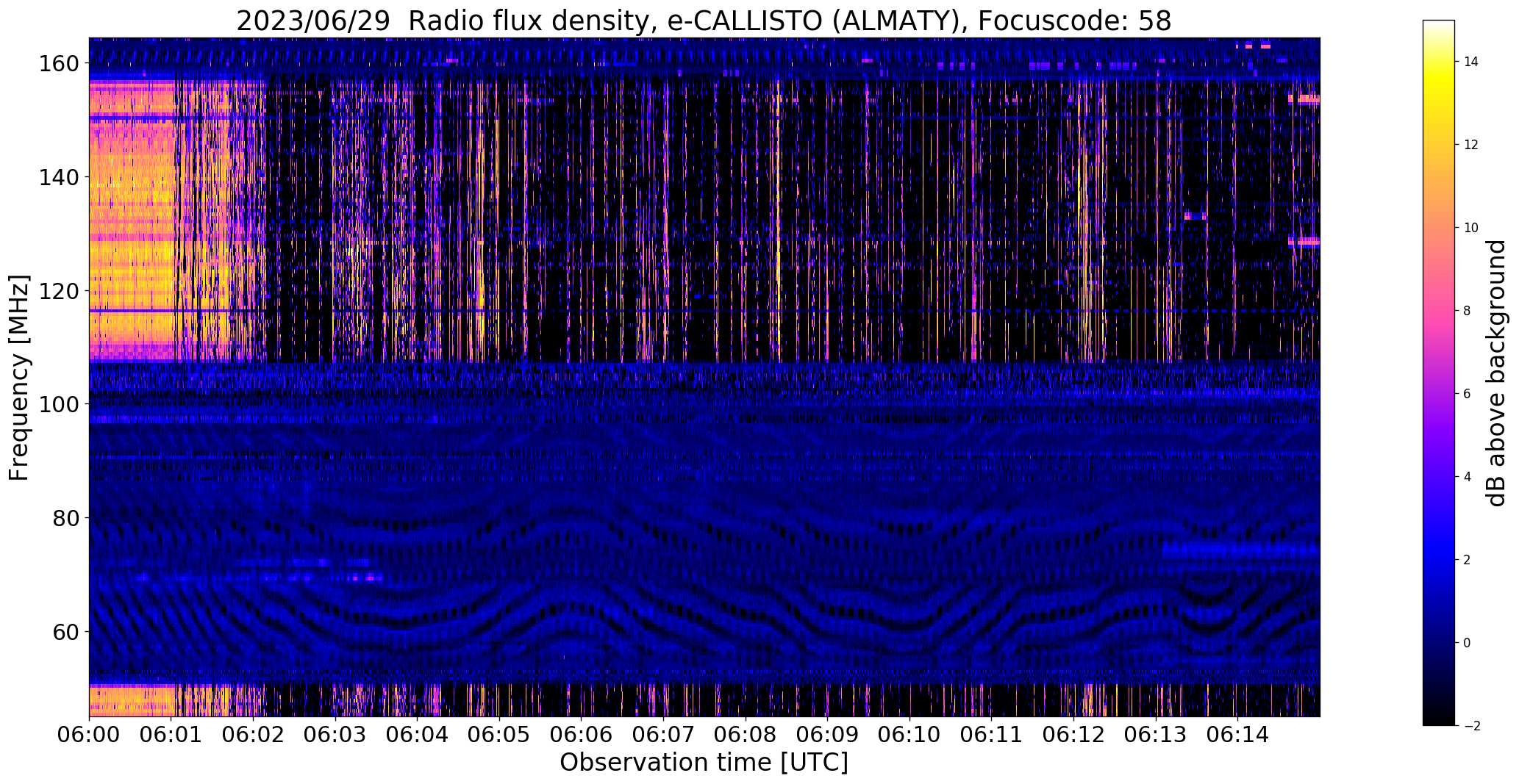Click the colorbar tick value 8

coord(1468,311)
